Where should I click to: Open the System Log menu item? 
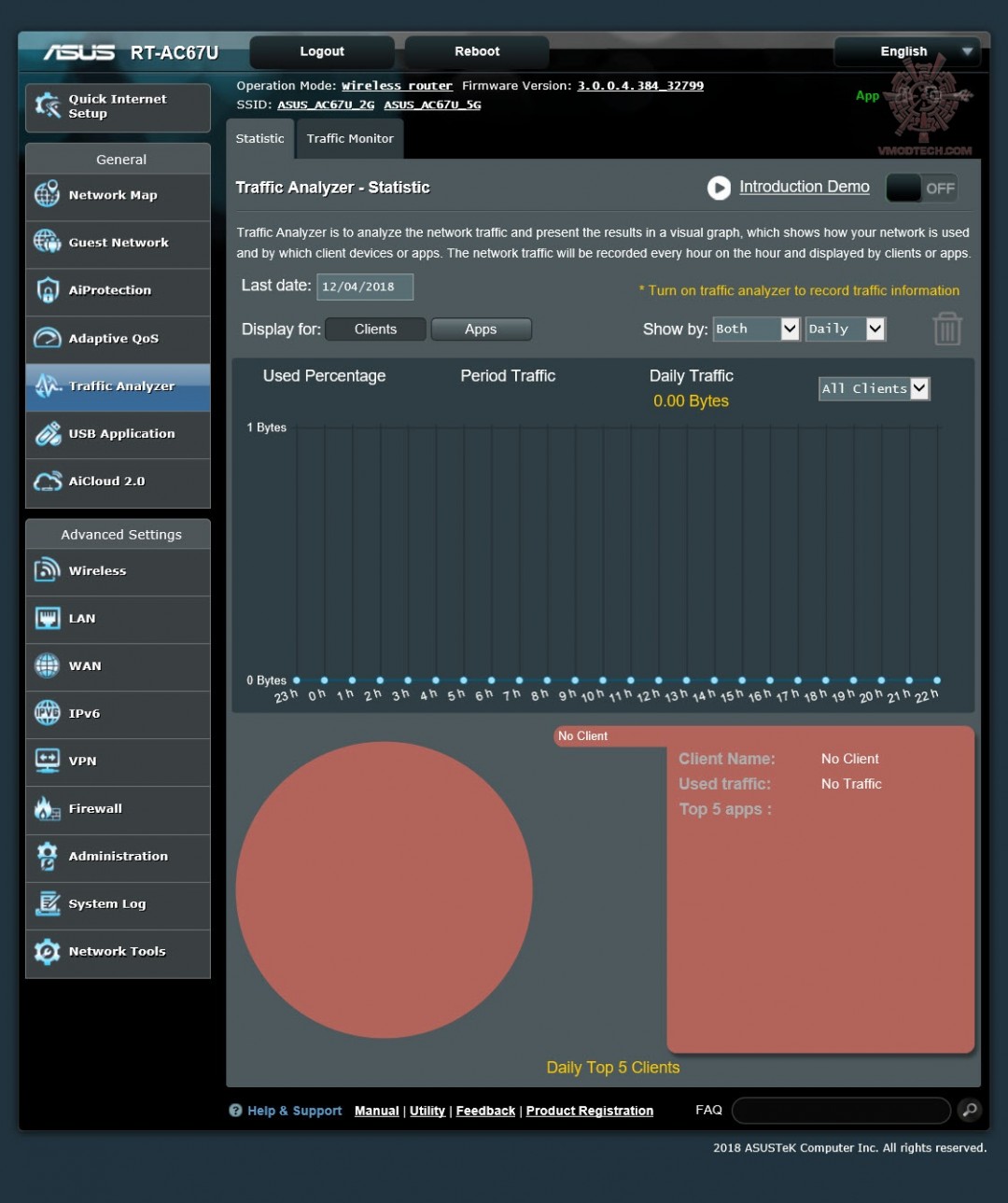[x=118, y=903]
